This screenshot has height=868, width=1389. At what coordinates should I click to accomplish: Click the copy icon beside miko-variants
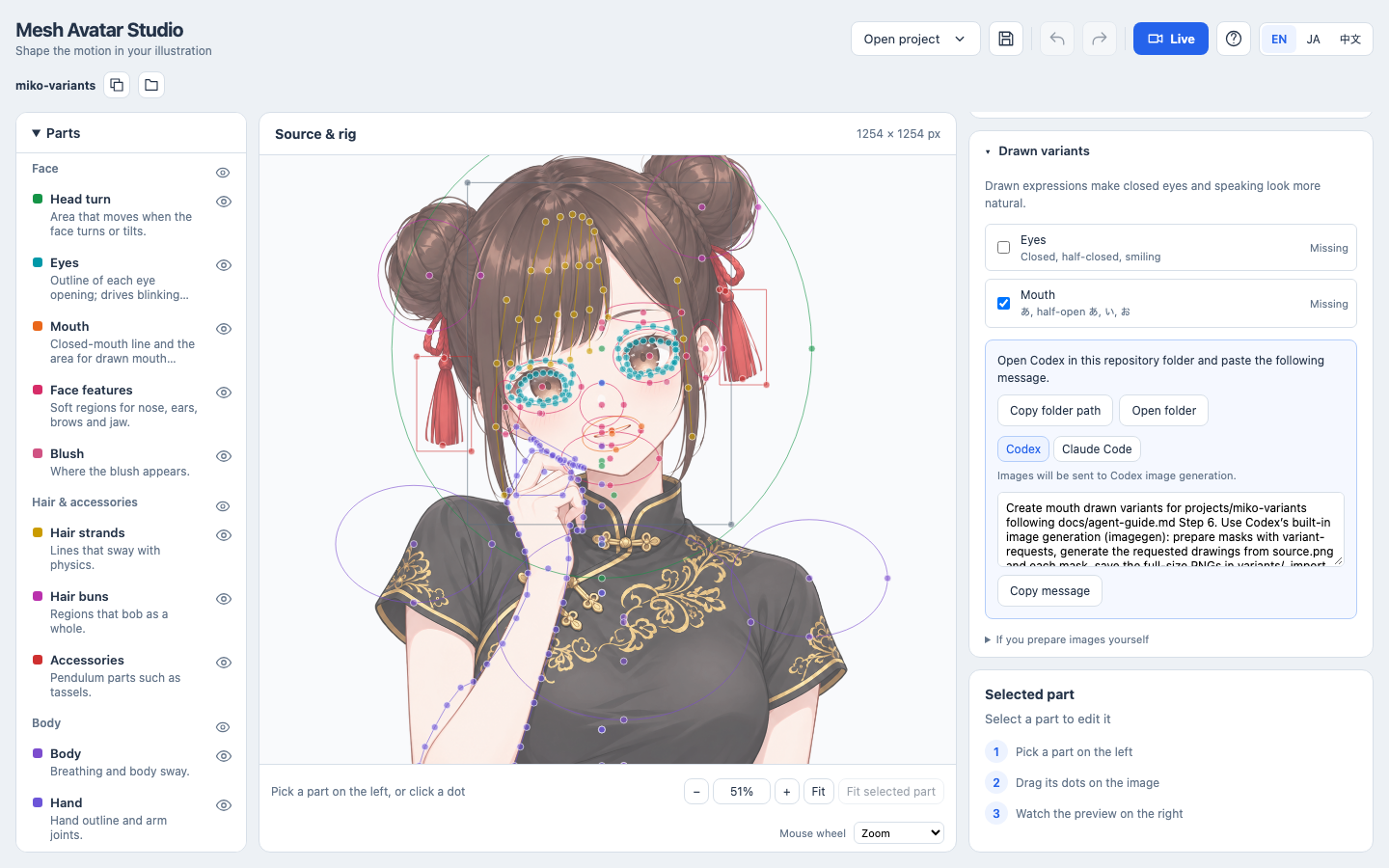point(117,85)
